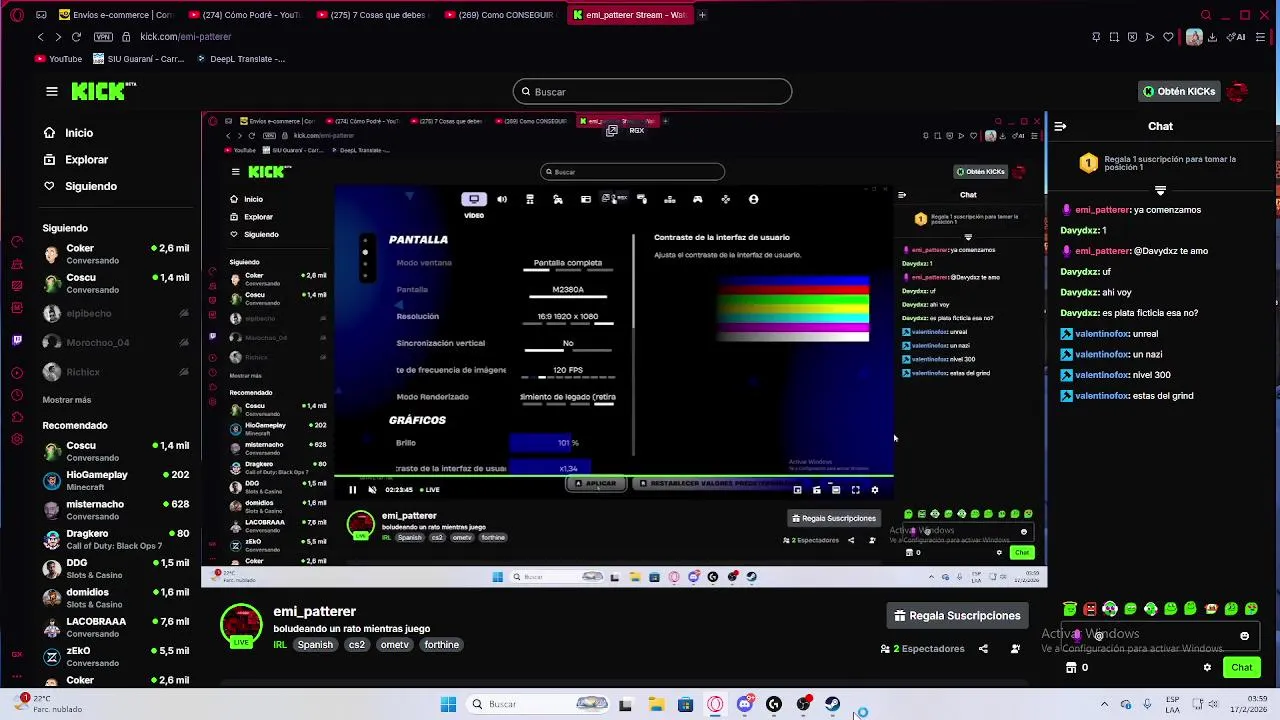This screenshot has width=1280, height=720.
Task: Collapse the chat panel with the arrow icon
Action: tap(1060, 126)
